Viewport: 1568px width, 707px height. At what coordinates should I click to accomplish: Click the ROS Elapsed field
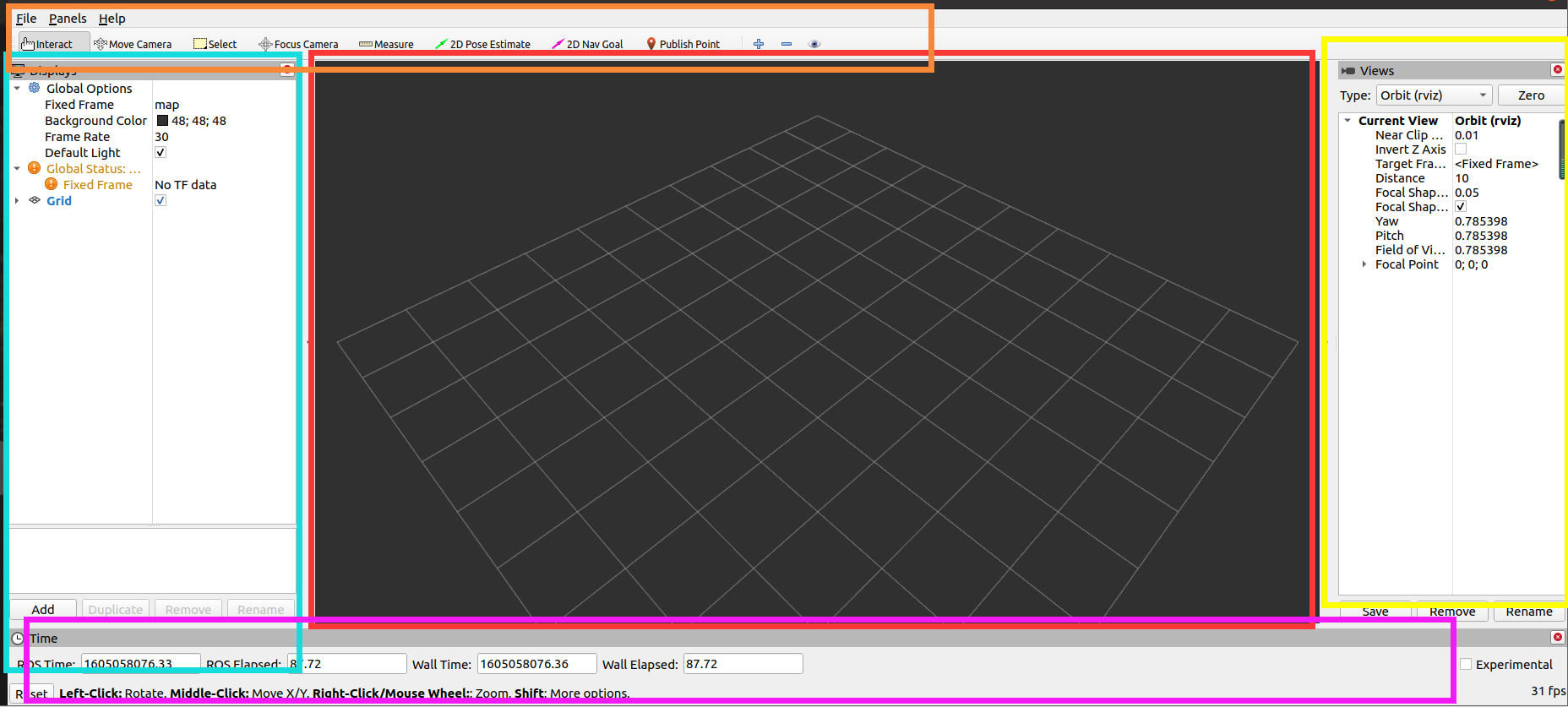click(x=347, y=664)
